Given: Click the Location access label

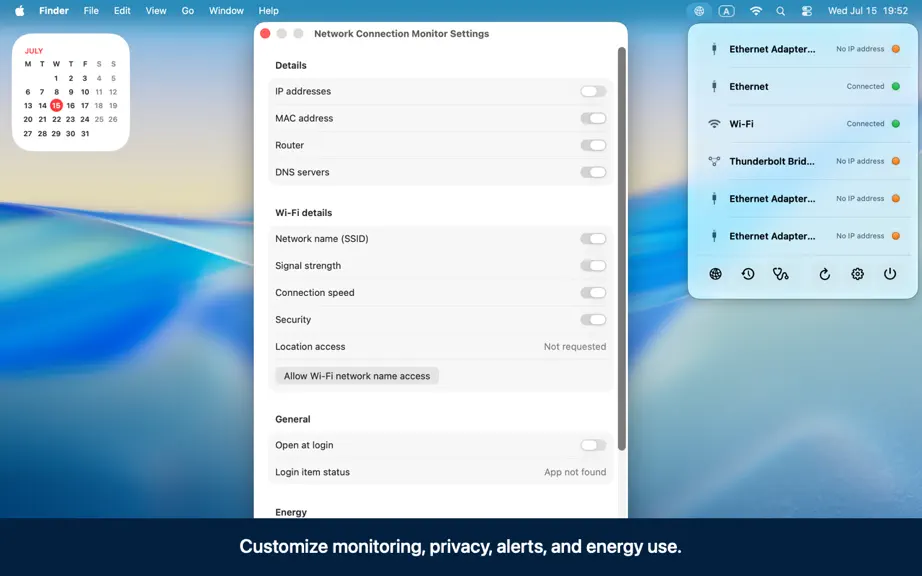Looking at the screenshot, I should (310, 347).
